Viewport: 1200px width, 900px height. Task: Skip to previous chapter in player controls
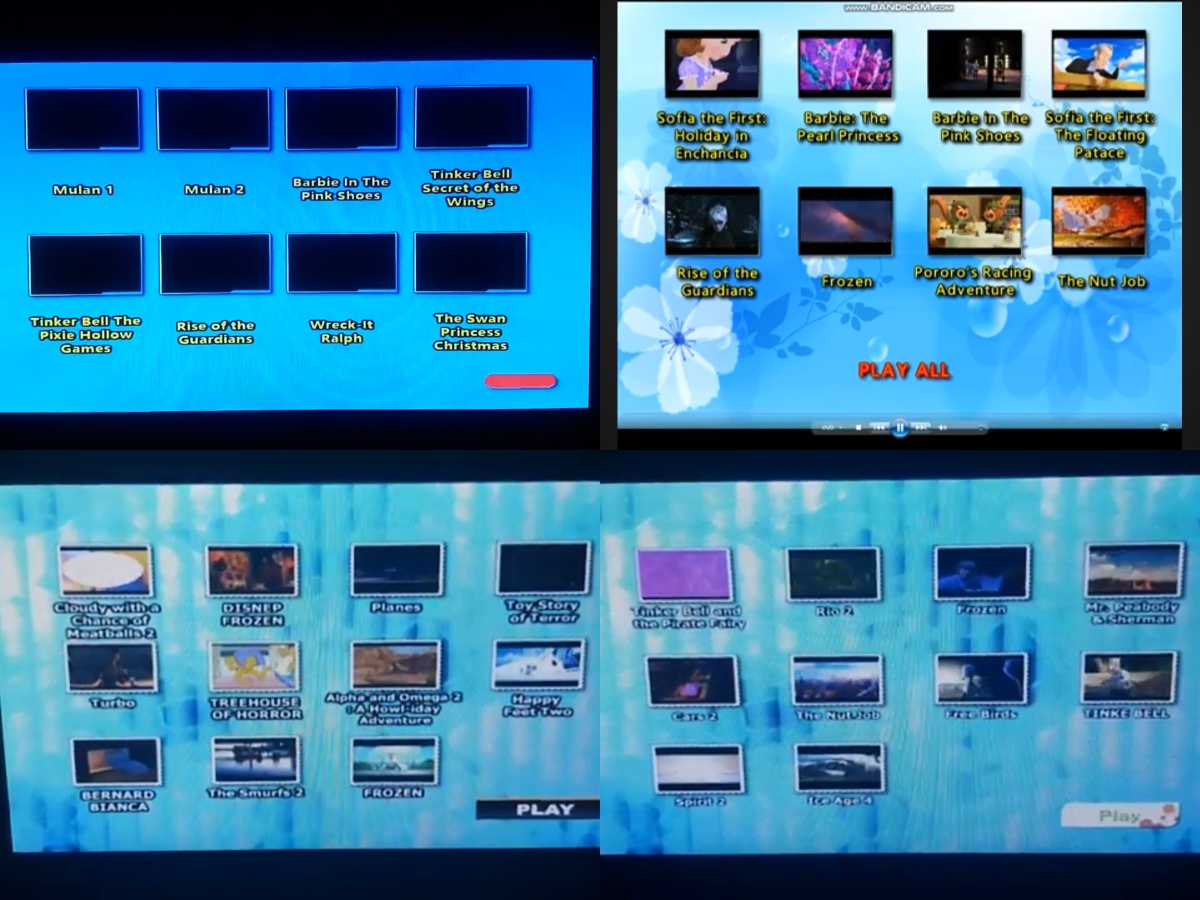point(879,428)
